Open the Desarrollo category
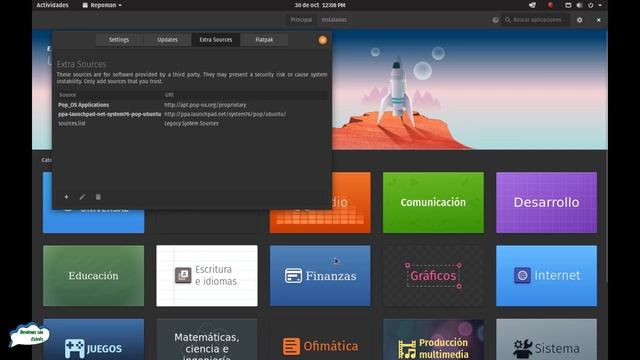640x360 pixels. click(x=546, y=202)
